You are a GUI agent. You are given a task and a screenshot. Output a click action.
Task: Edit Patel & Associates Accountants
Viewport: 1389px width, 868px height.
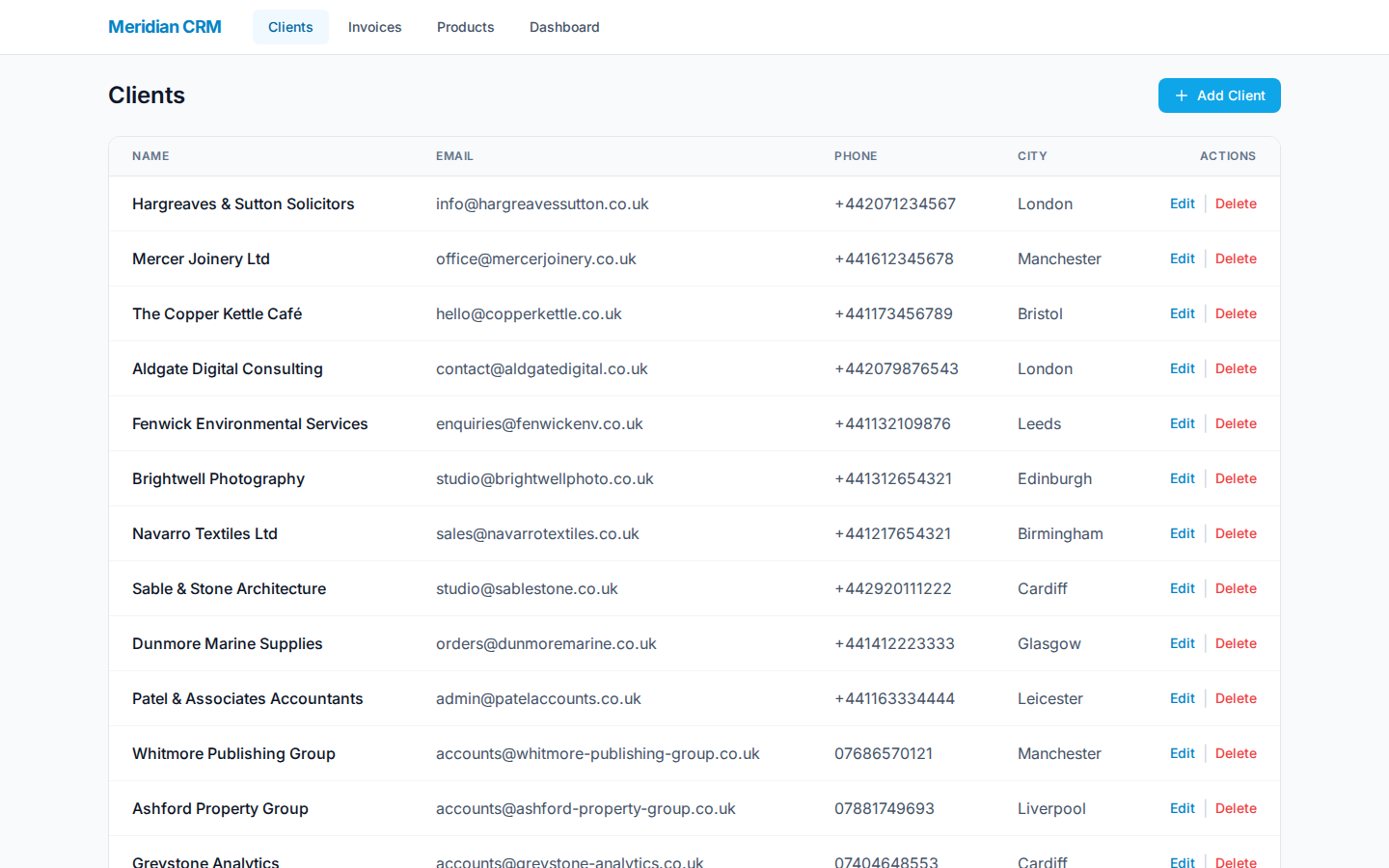point(1182,698)
